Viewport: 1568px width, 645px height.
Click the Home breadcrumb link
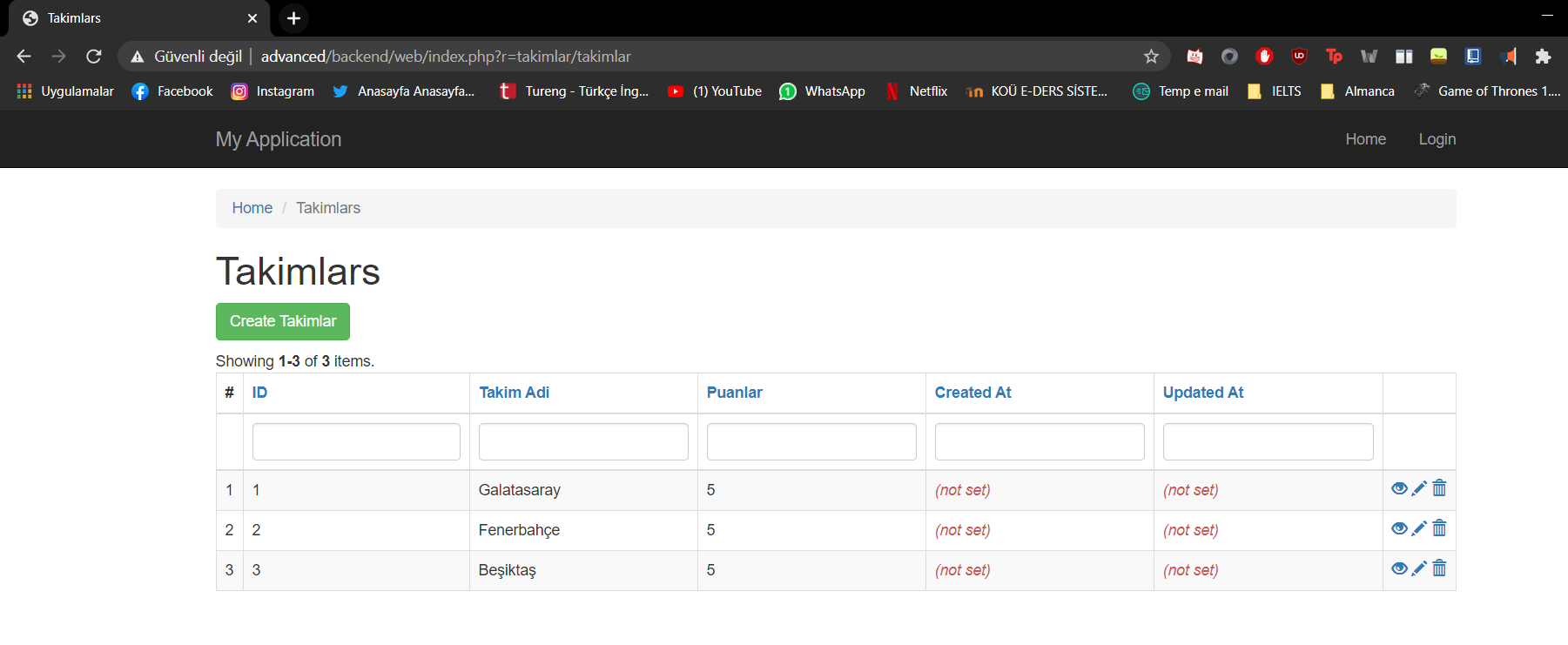(x=252, y=208)
